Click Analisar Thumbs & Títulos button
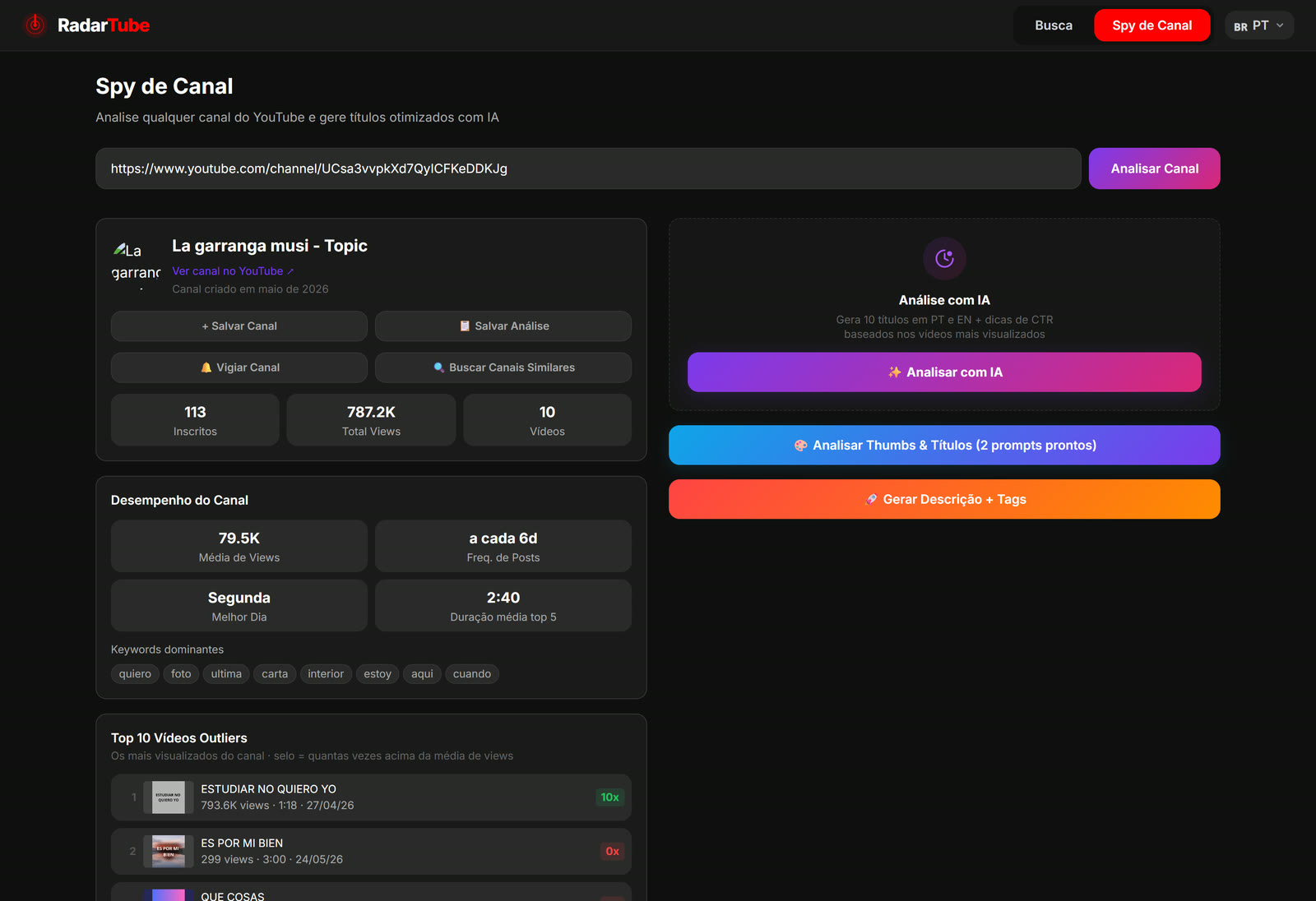This screenshot has width=1316, height=901. coord(944,446)
